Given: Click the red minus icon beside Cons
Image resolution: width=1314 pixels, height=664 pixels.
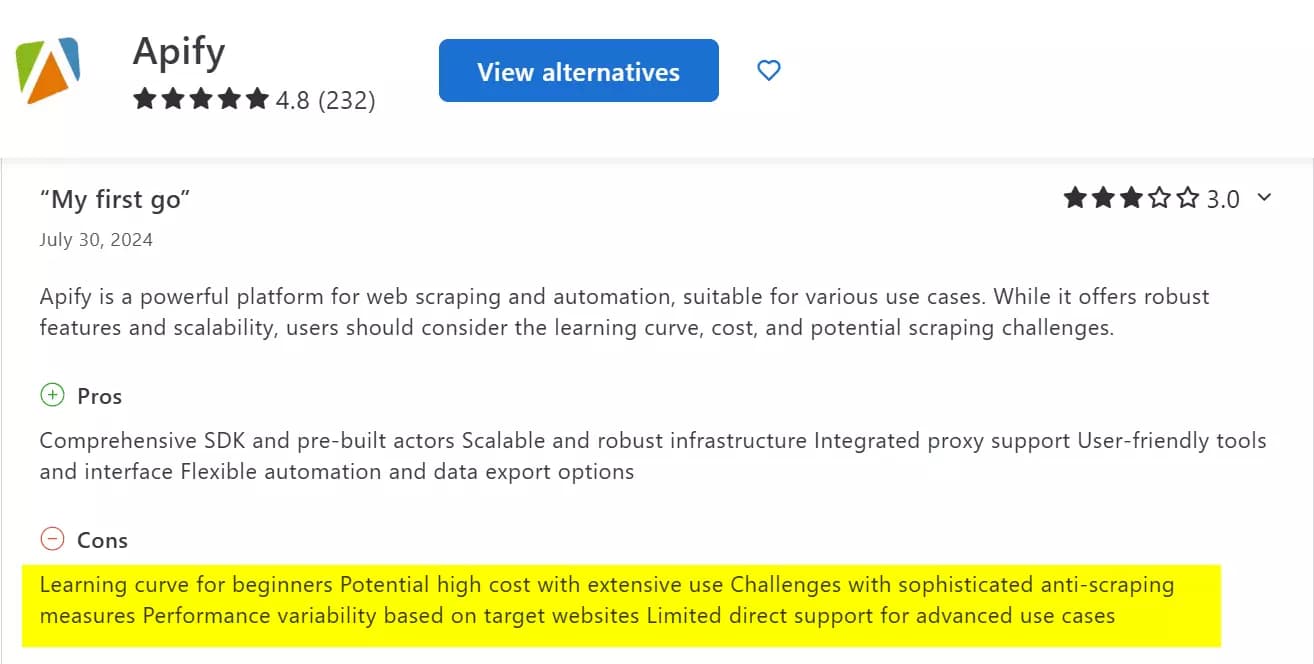Looking at the screenshot, I should tap(51, 539).
